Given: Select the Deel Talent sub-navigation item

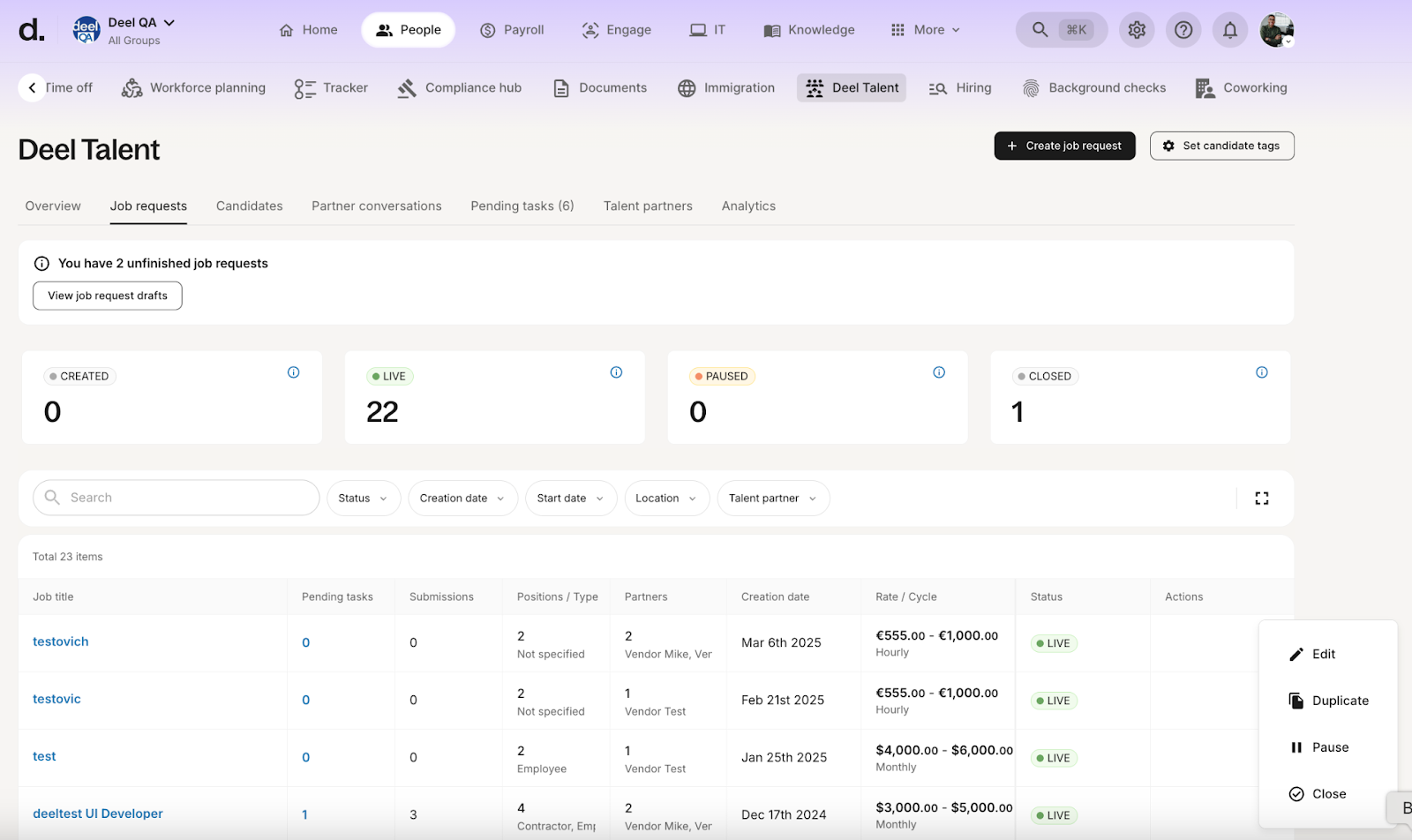Looking at the screenshot, I should click(x=852, y=87).
